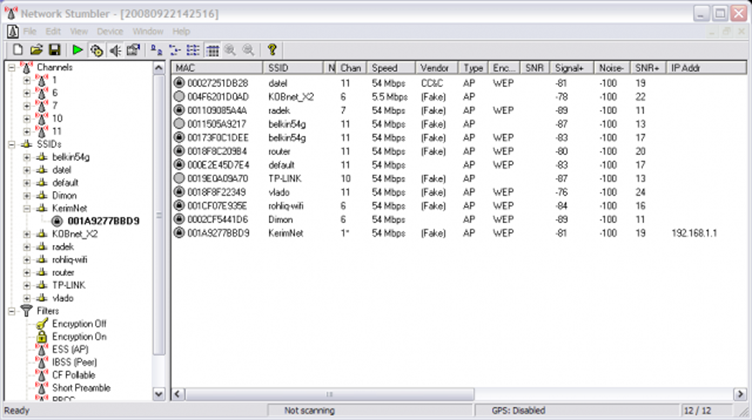Click the Open file toolbar icon
Viewport: 752px width, 420px height.
pyautogui.click(x=36, y=50)
